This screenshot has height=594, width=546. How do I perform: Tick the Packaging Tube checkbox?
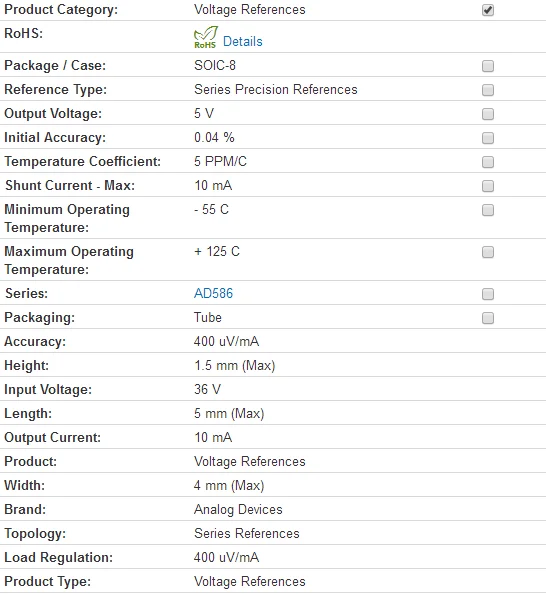click(x=488, y=318)
